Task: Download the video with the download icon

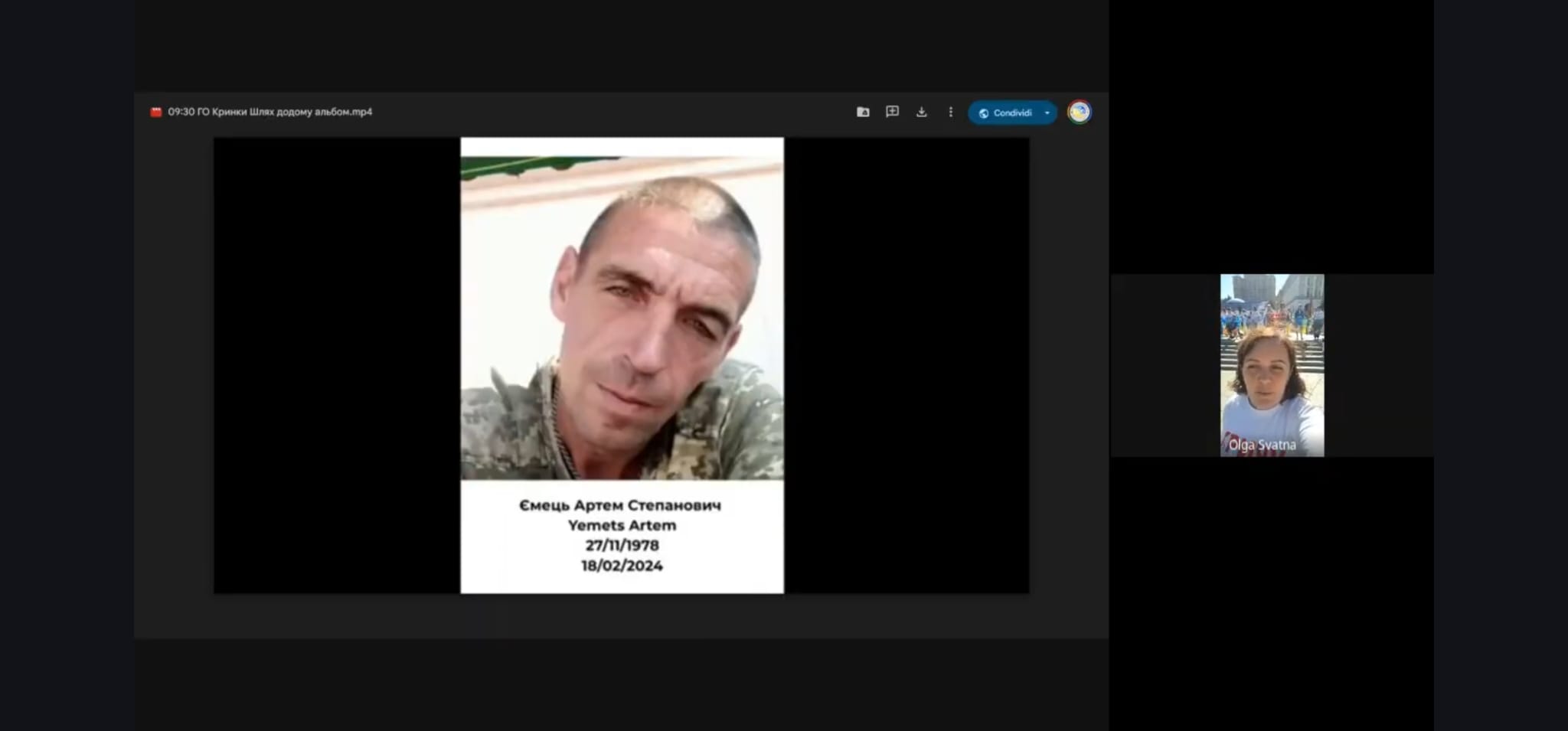Action: pos(921,112)
